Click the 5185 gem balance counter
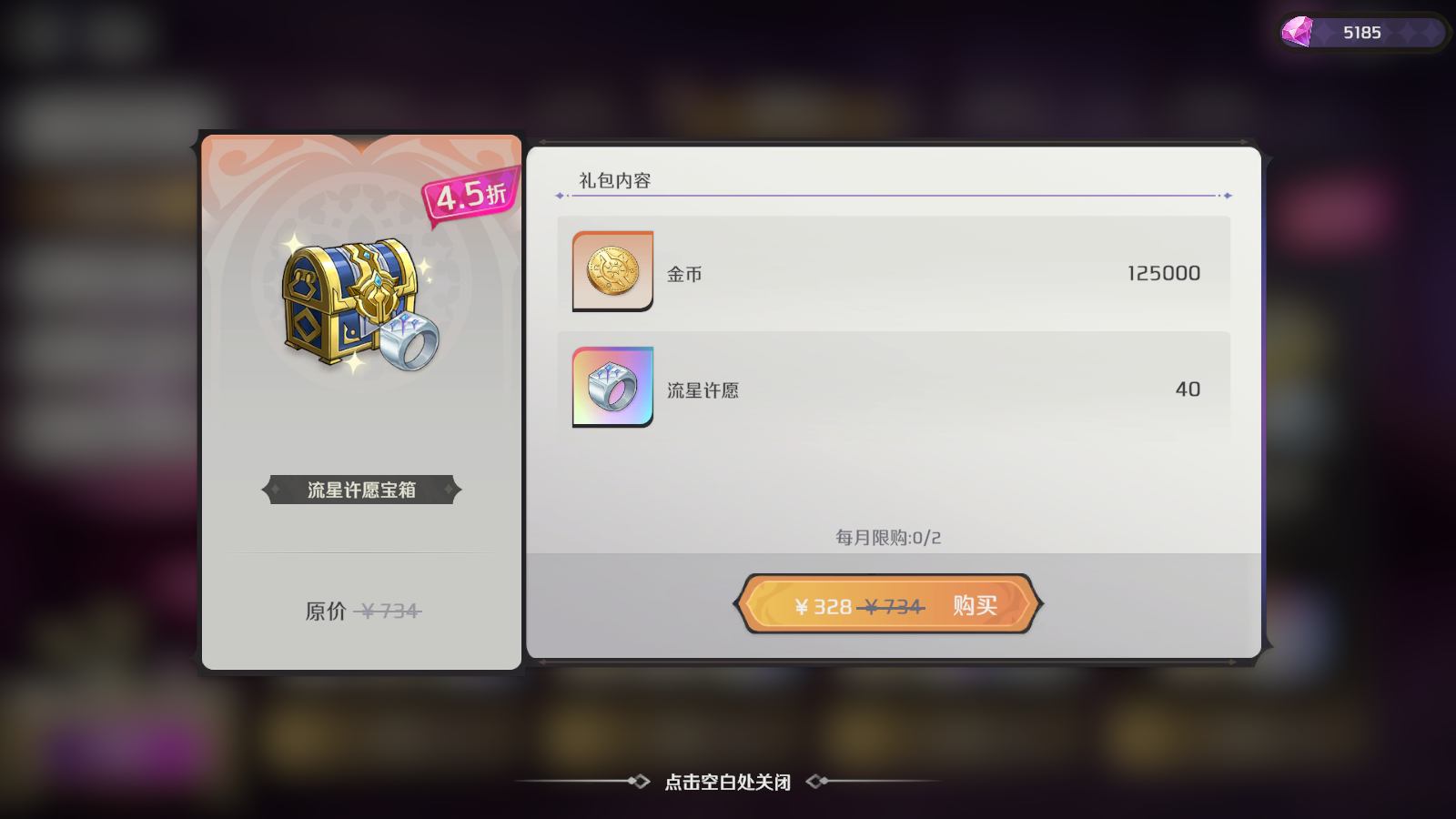The width and height of the screenshot is (1456, 819). point(1362,33)
